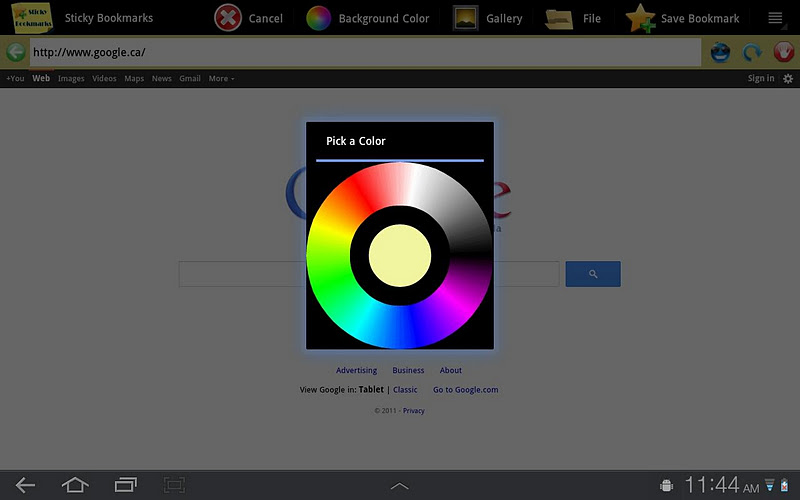The width and height of the screenshot is (800, 500).
Task: Tap the Android back navigation button
Action: click(25, 485)
